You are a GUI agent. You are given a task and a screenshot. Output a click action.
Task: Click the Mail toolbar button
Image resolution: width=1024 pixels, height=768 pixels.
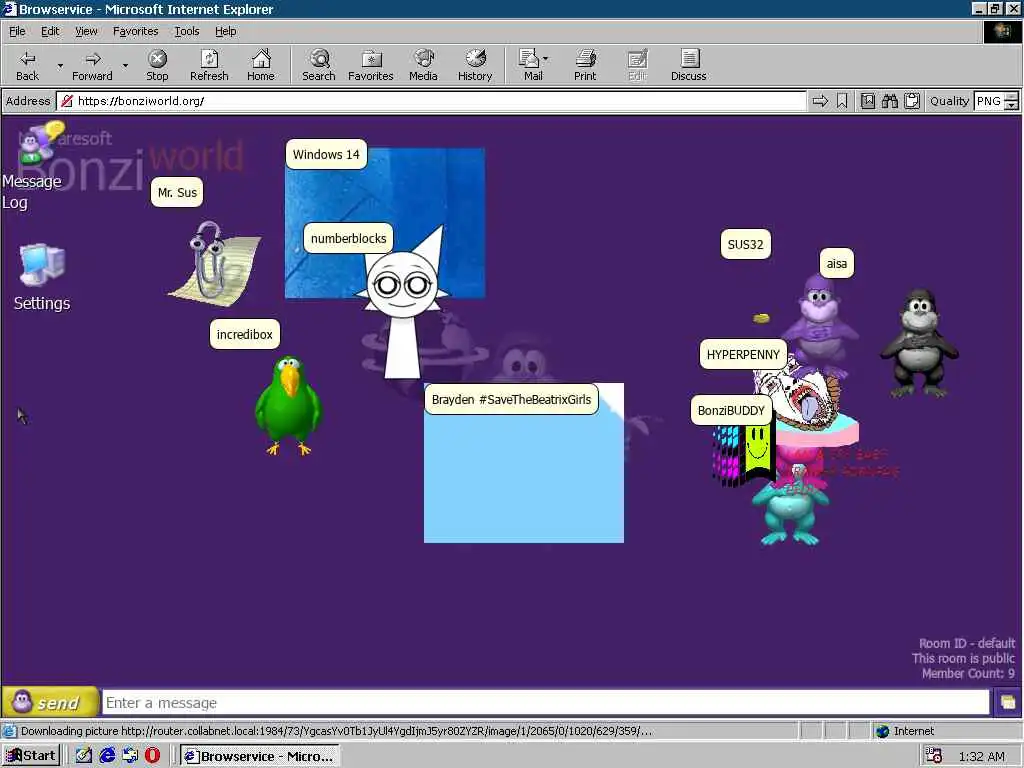pyautogui.click(x=530, y=65)
